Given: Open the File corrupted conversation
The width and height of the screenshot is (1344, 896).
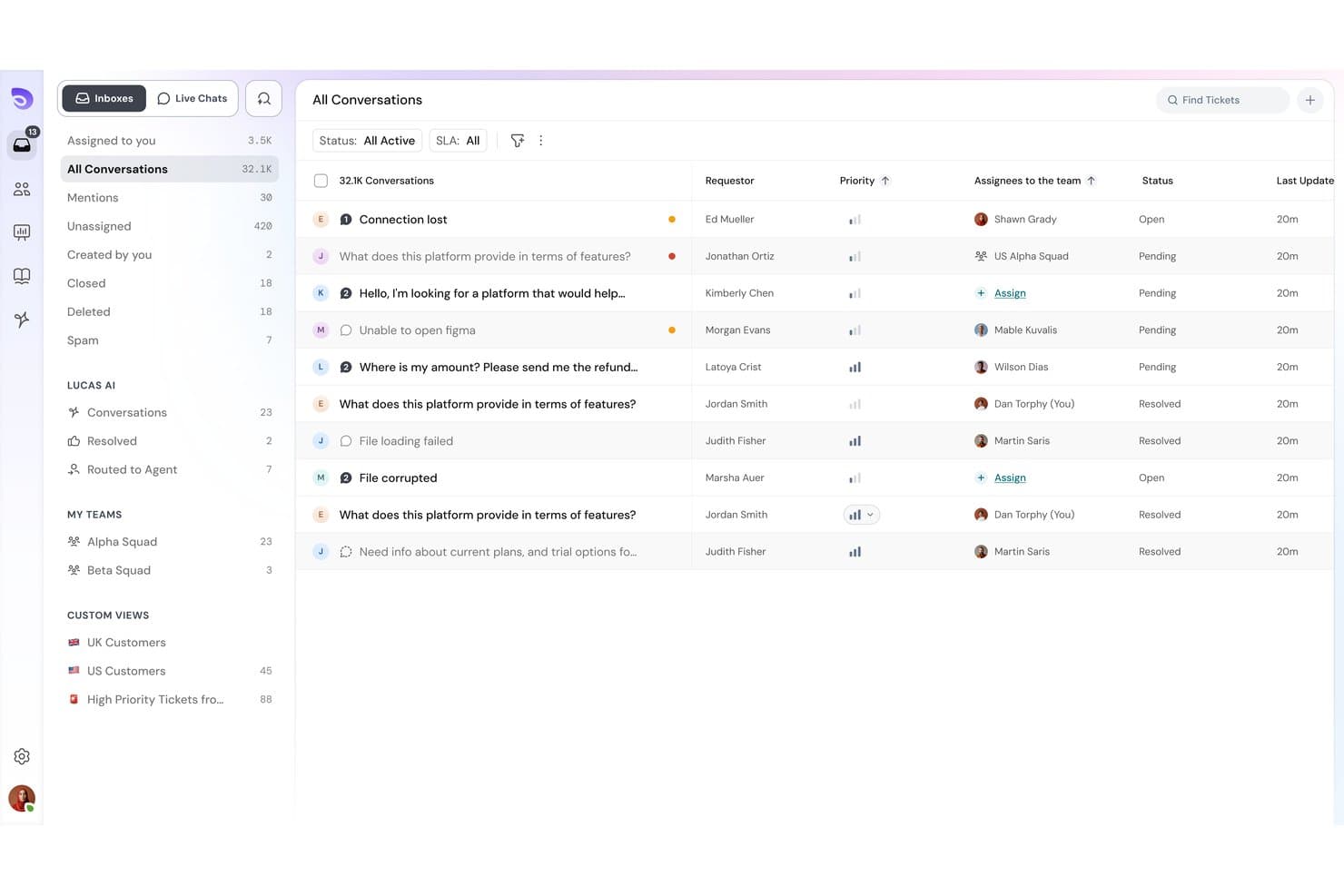Looking at the screenshot, I should click(398, 478).
